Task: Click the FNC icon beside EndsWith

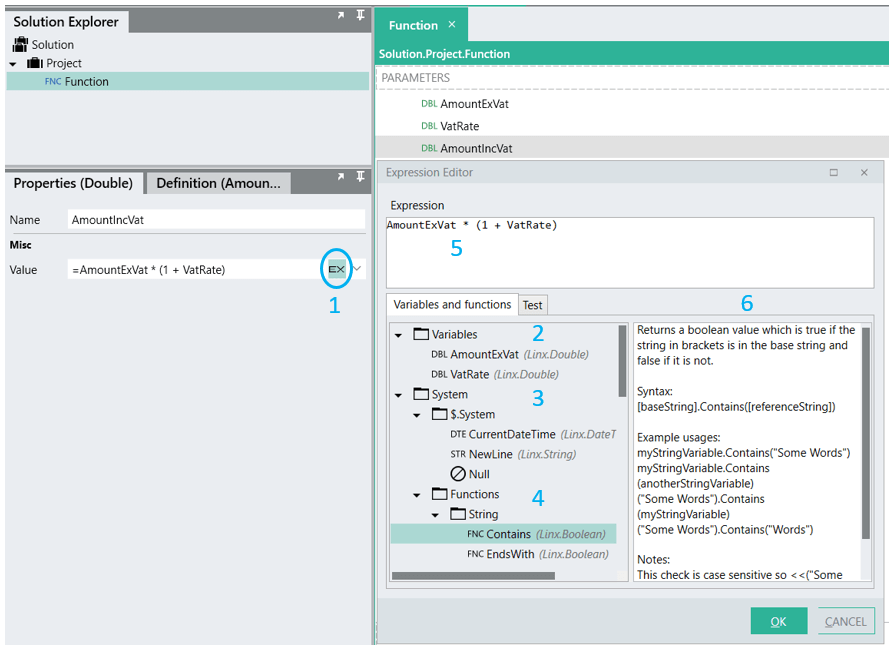Action: pos(476,554)
